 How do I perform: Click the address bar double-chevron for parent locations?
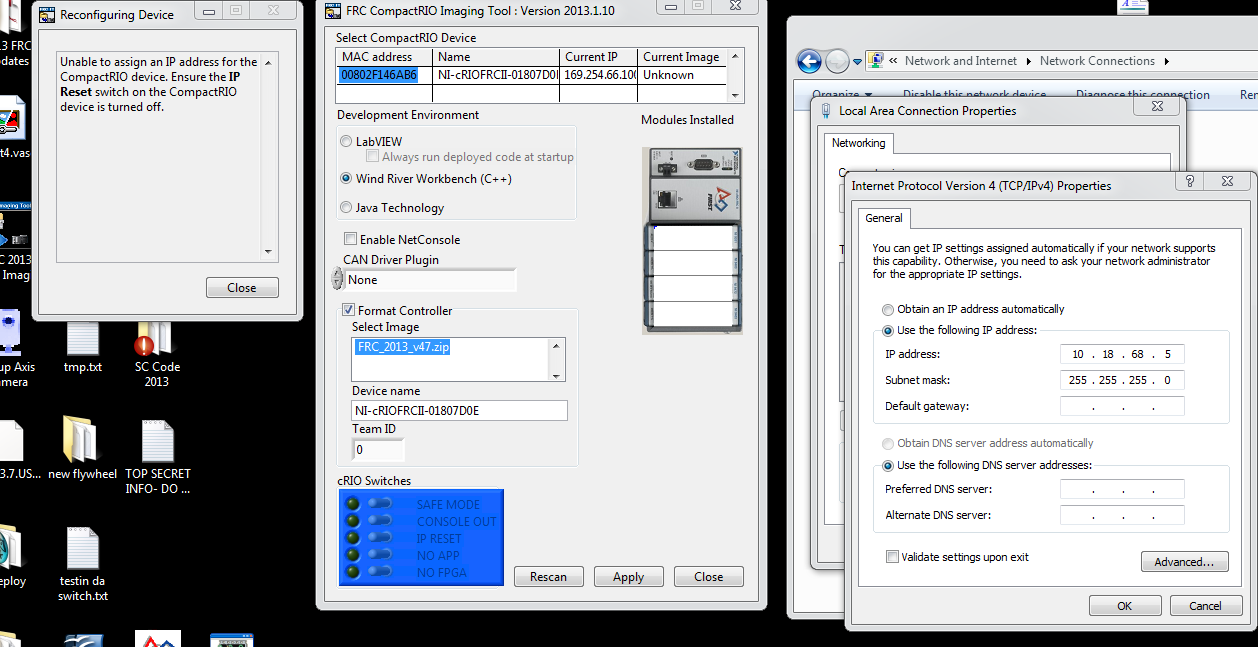click(x=893, y=61)
